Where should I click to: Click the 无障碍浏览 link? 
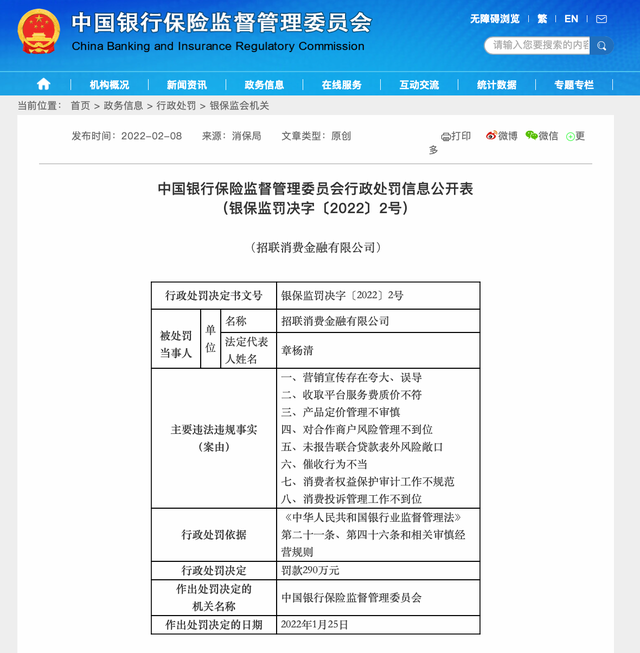[x=495, y=19]
